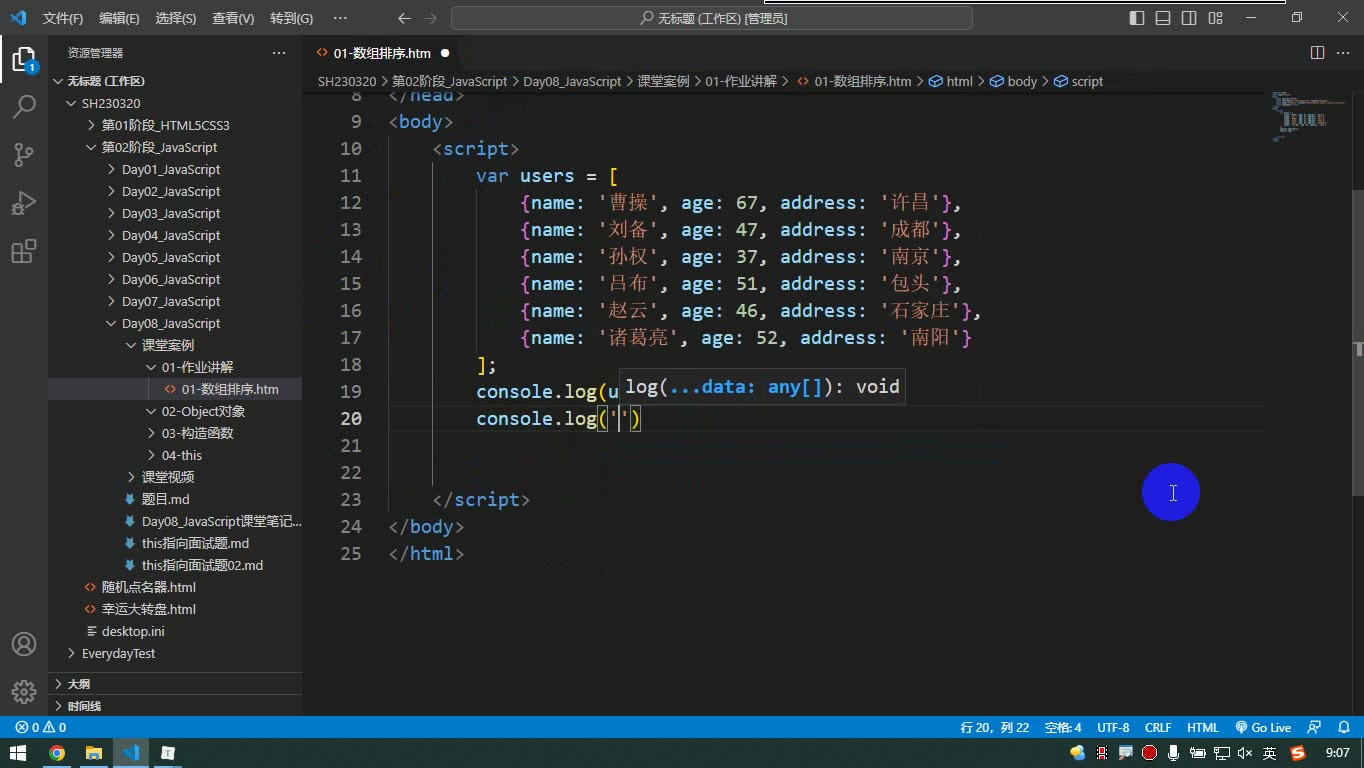Toggle the primary side bar layout
Viewport: 1364px width, 768px height.
point(1137,18)
